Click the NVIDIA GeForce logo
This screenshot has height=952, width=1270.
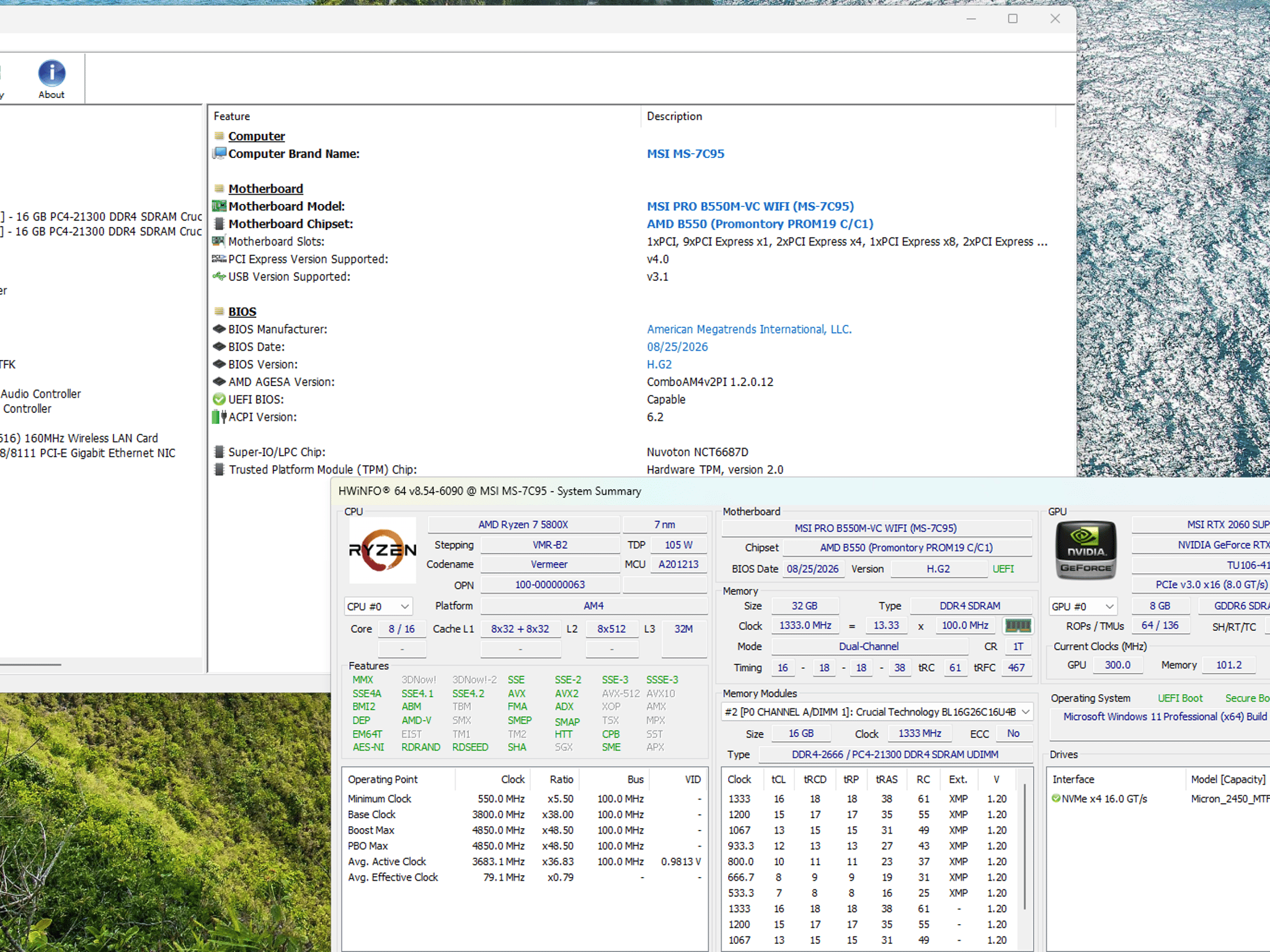[1086, 550]
